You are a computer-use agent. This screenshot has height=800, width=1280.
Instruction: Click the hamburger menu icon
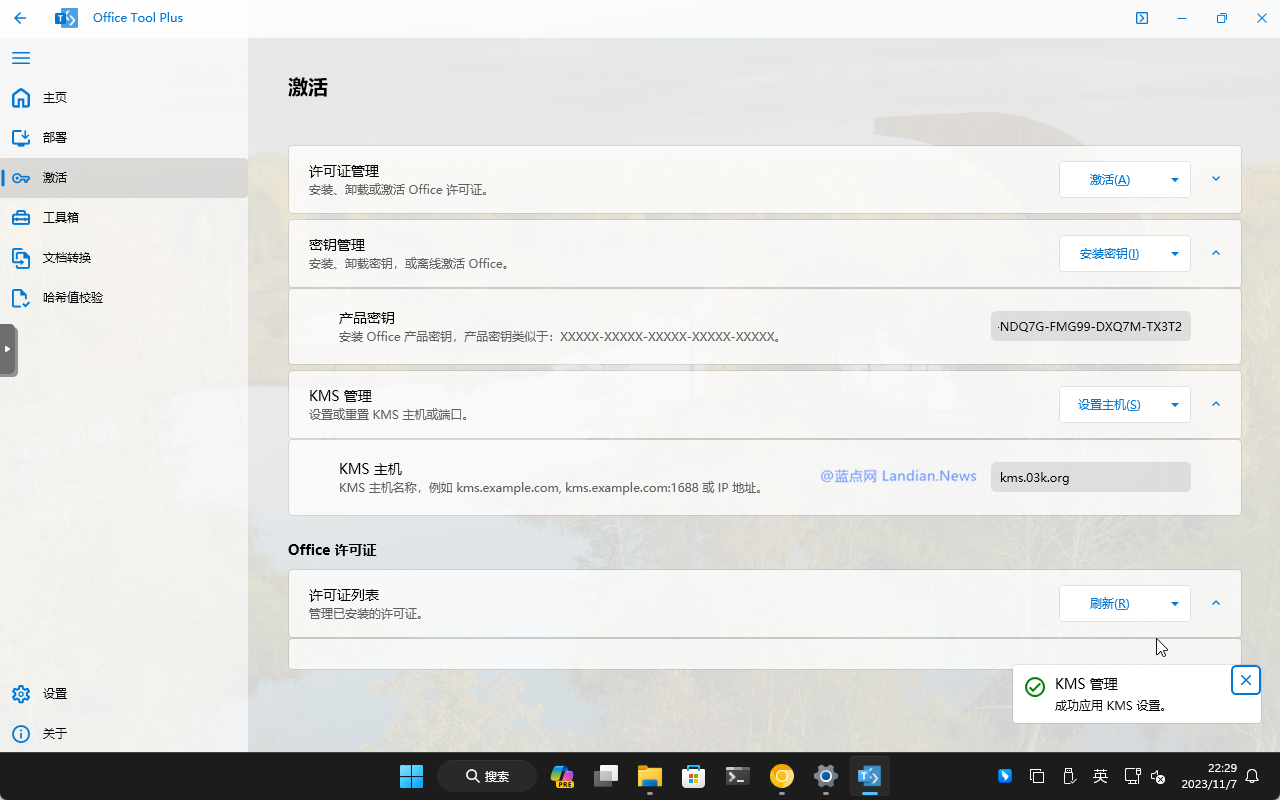21,58
